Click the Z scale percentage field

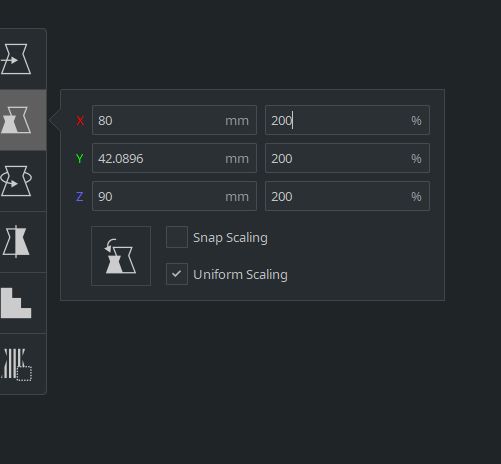click(x=347, y=196)
